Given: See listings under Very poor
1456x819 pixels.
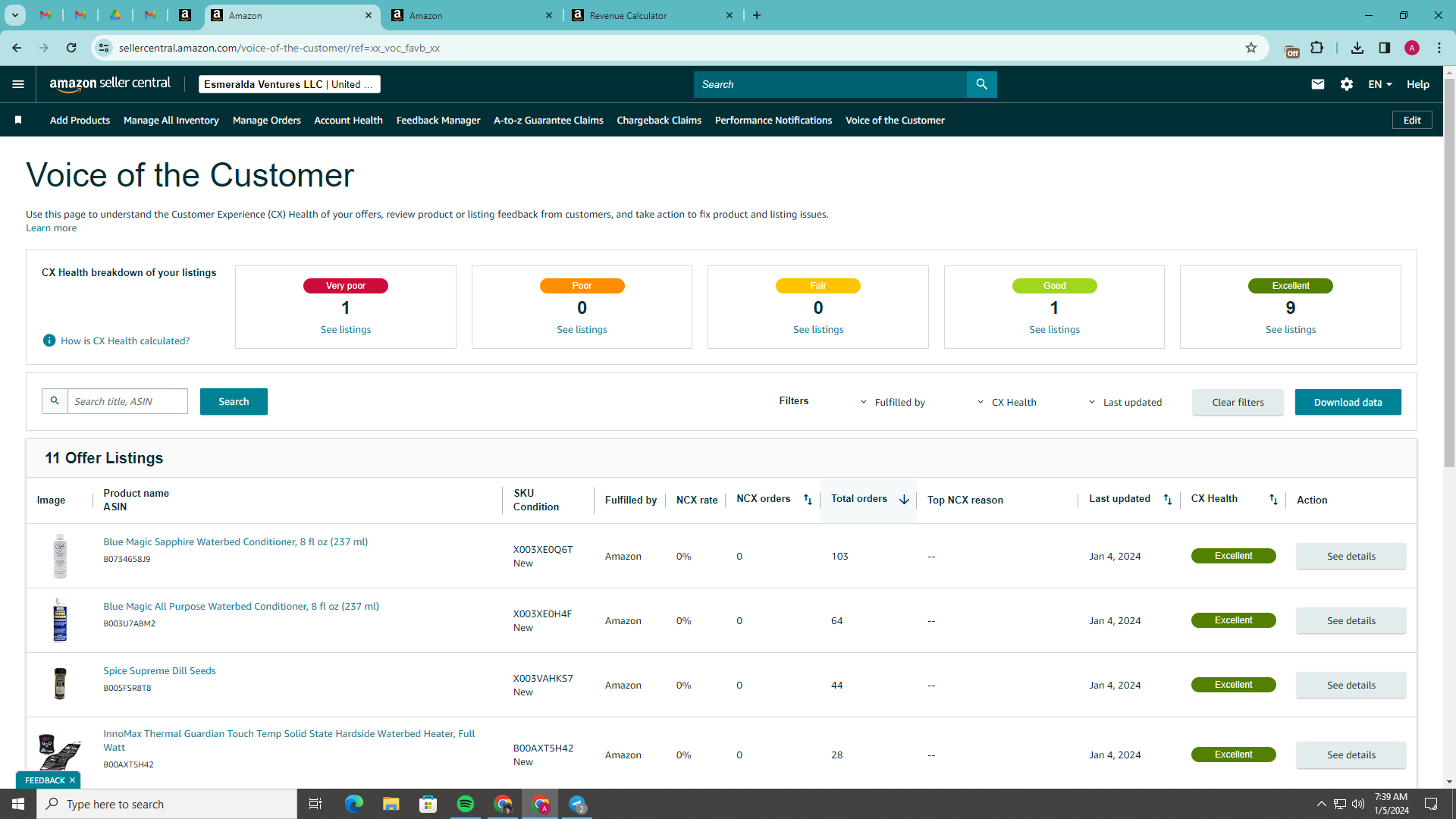Looking at the screenshot, I should click(346, 329).
